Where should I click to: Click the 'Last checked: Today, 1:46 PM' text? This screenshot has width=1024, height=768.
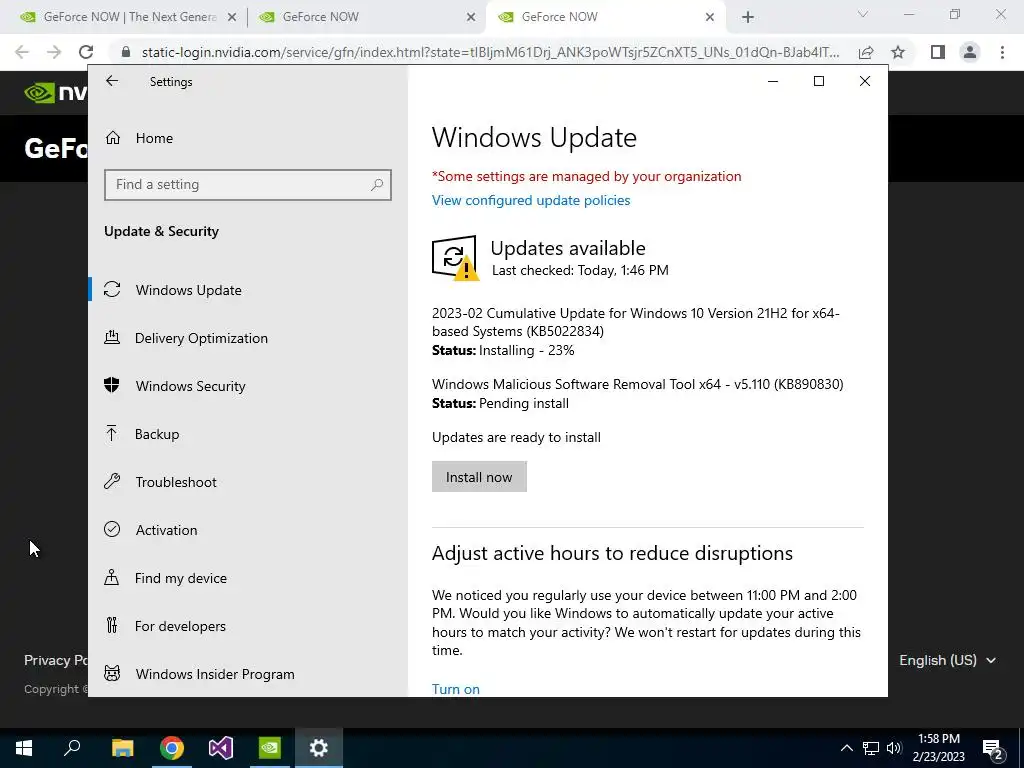point(580,270)
